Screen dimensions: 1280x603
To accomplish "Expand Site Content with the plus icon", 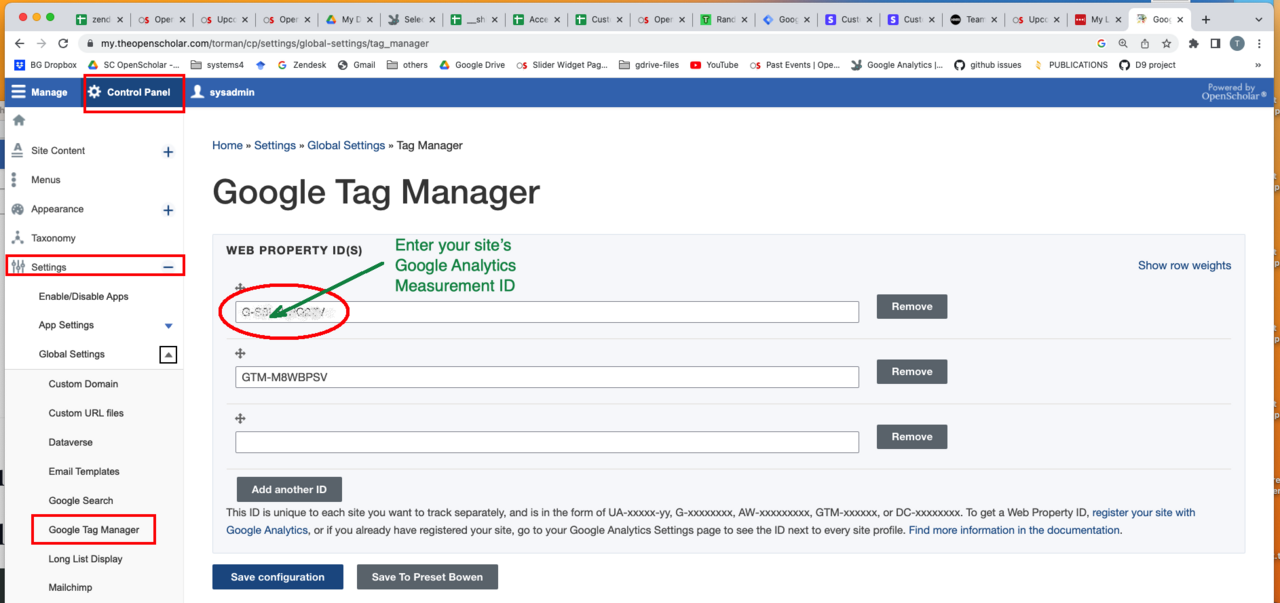I will pyautogui.click(x=168, y=152).
